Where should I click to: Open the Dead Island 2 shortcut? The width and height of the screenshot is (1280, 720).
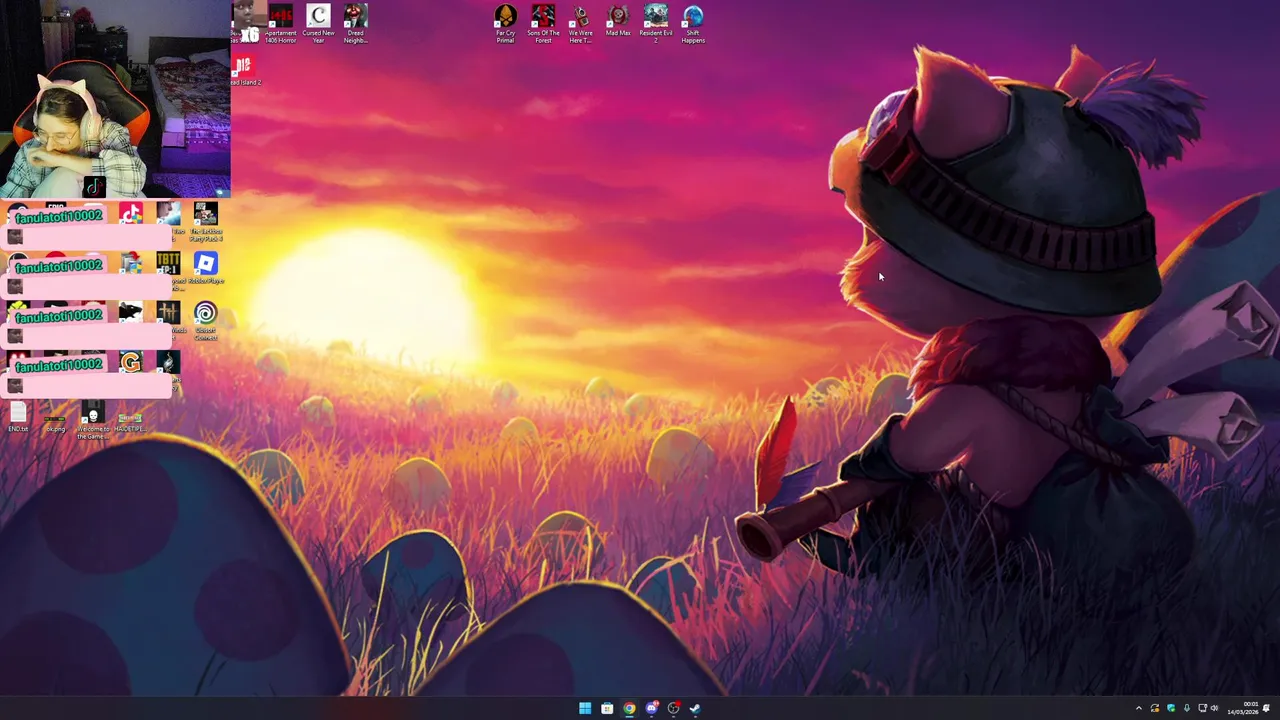coord(245,71)
